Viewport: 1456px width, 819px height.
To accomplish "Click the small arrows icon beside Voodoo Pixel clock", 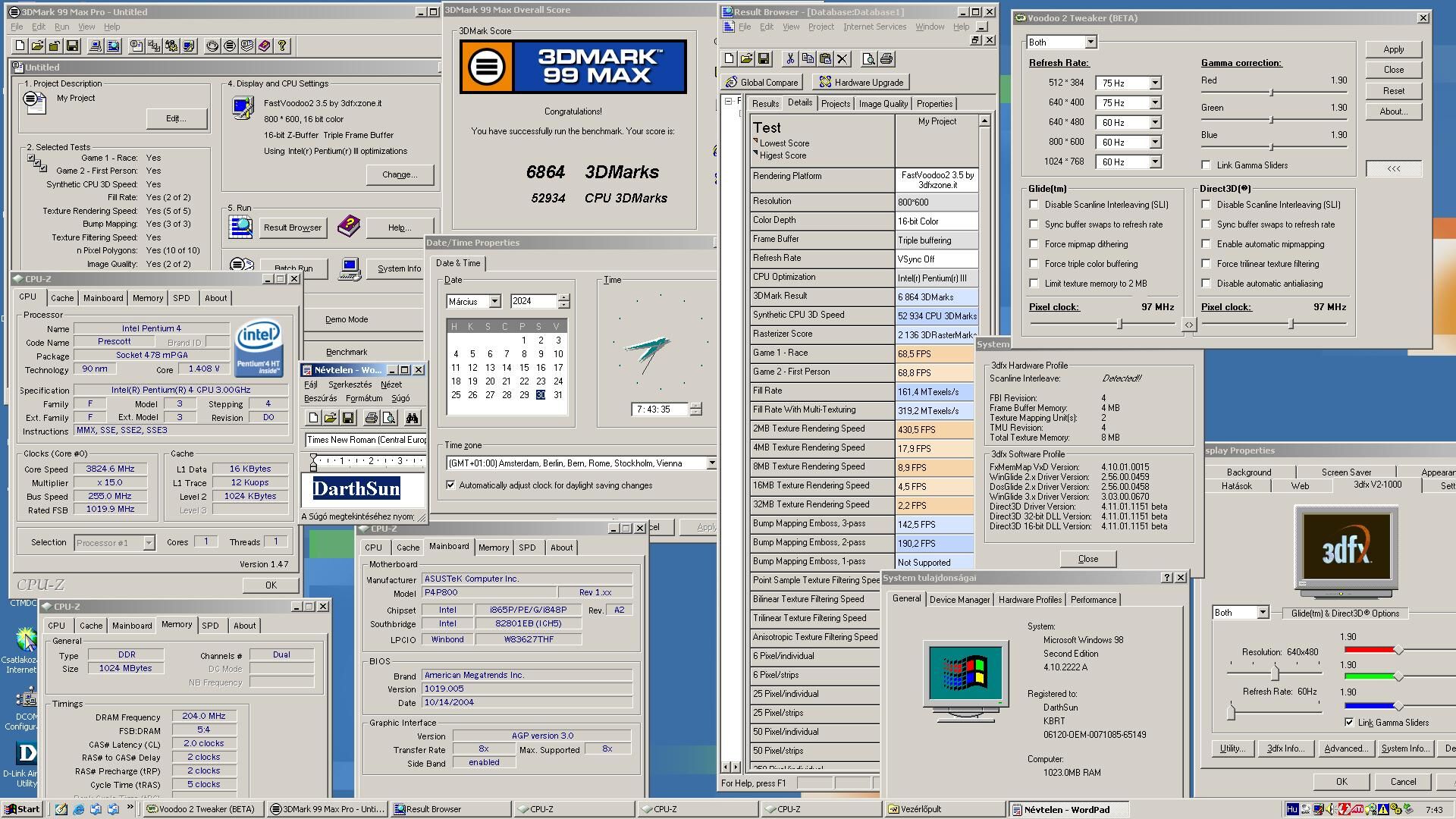I will (1188, 325).
